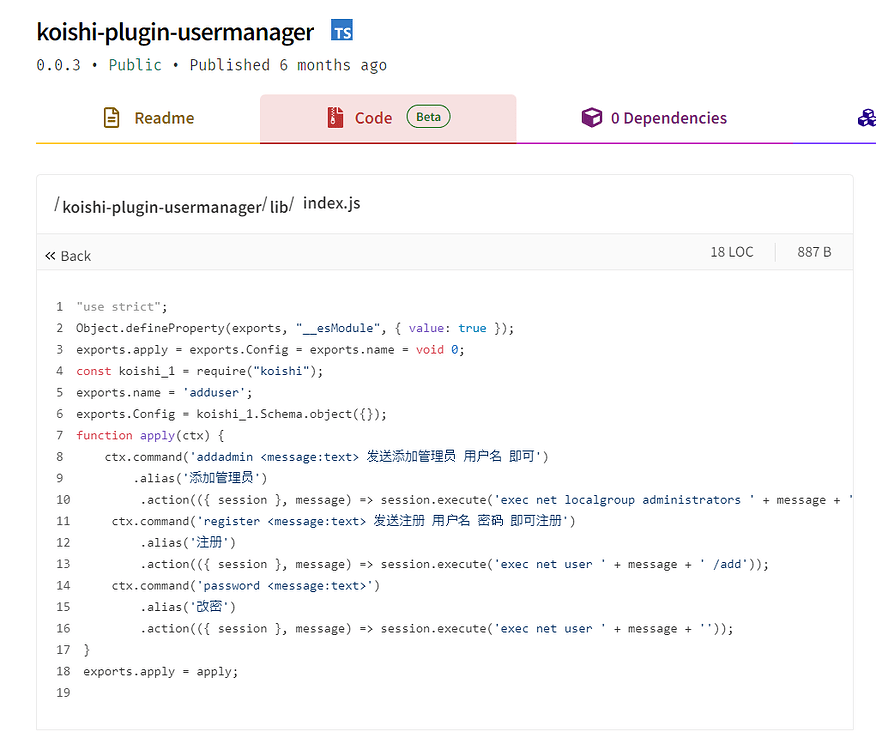
Task: Open koishi-plugin-usermanager breadcrumb folder
Action: 161,207
